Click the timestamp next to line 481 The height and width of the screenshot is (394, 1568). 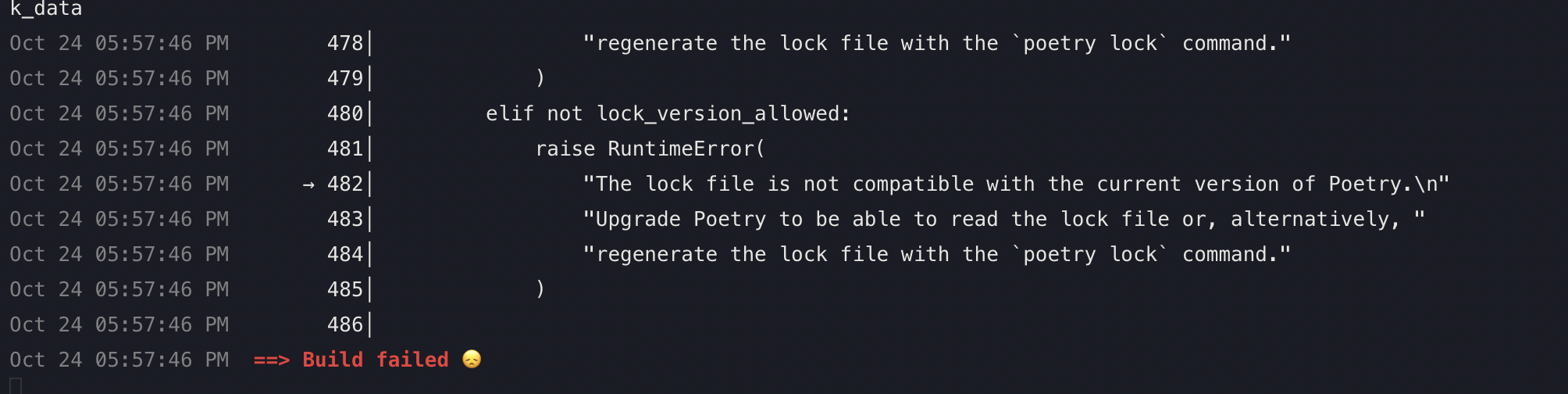tap(119, 149)
